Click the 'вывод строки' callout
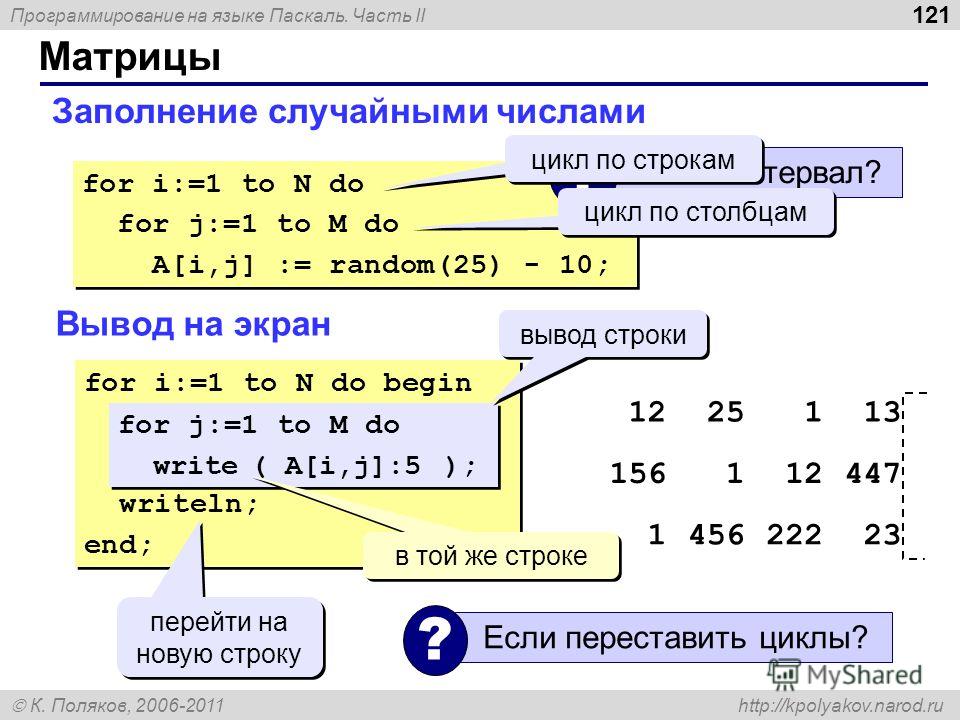Image resolution: width=960 pixels, height=720 pixels. (603, 335)
